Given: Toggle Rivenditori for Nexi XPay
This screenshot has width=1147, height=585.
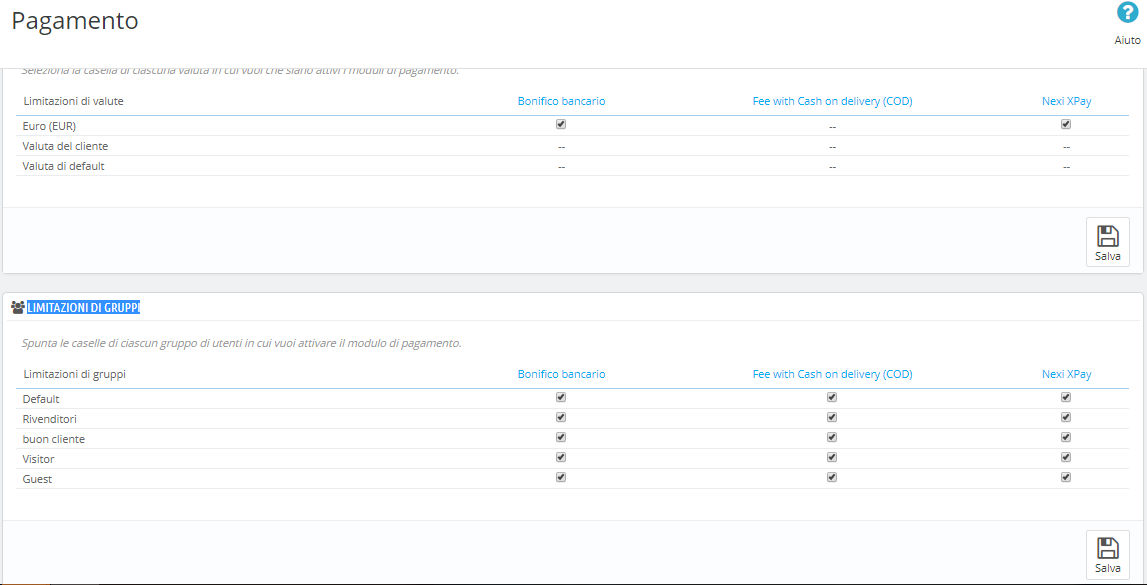Looking at the screenshot, I should click(x=1066, y=417).
